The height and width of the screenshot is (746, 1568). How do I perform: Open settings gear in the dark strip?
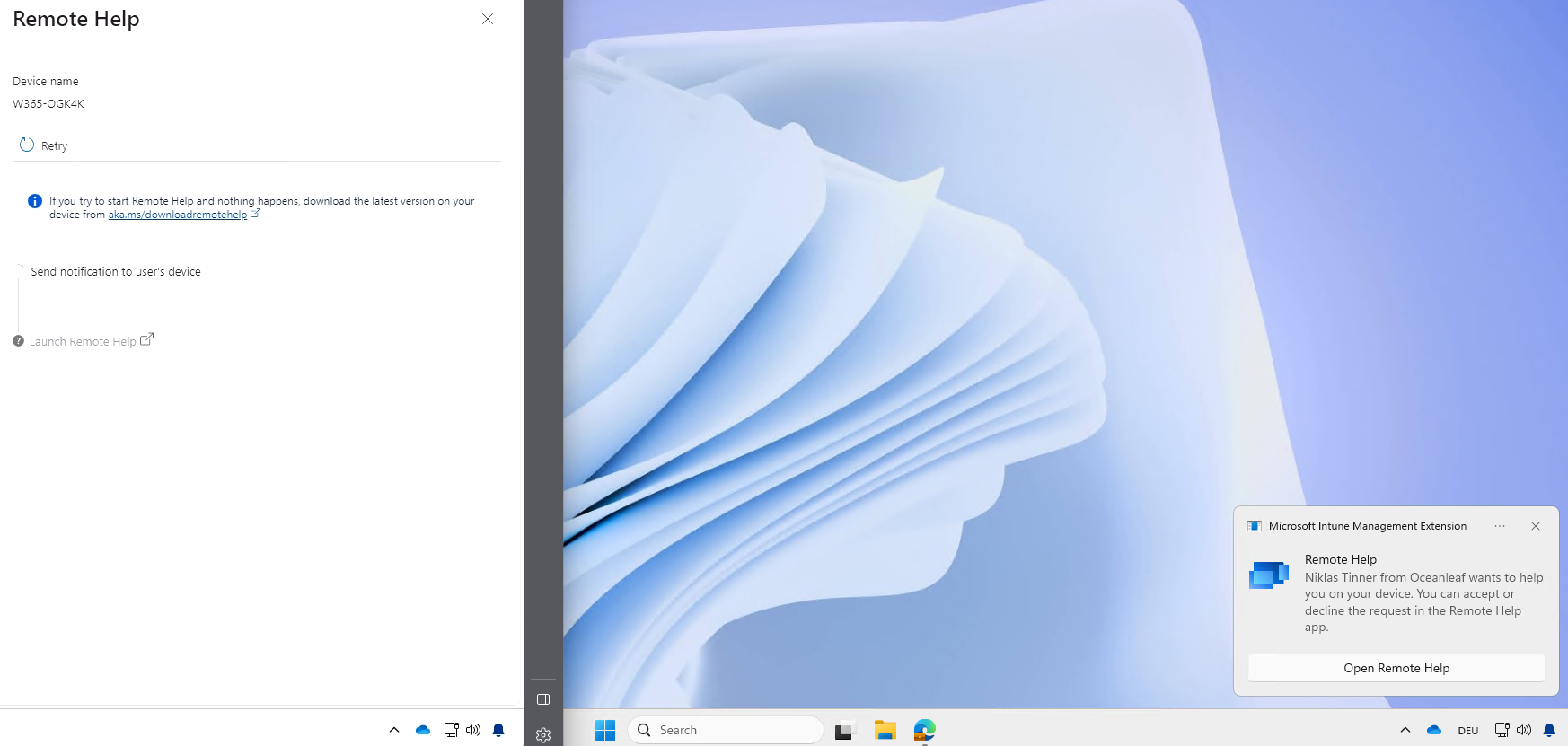[x=543, y=735]
